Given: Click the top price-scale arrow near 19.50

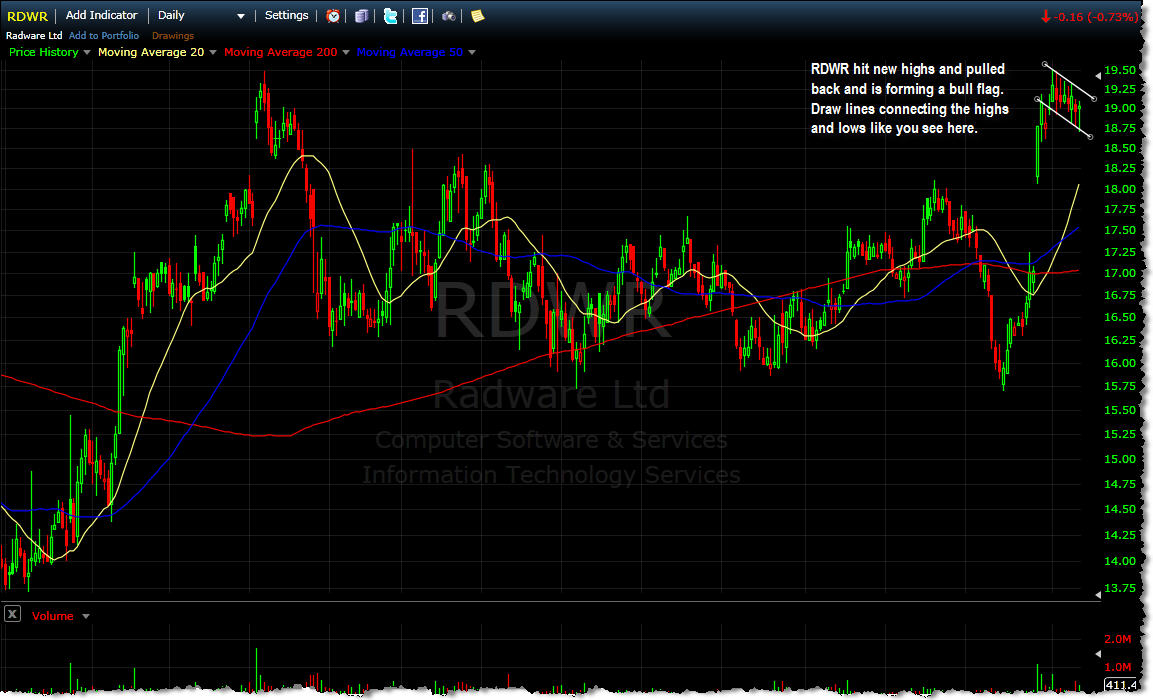Looking at the screenshot, I should (1098, 75).
